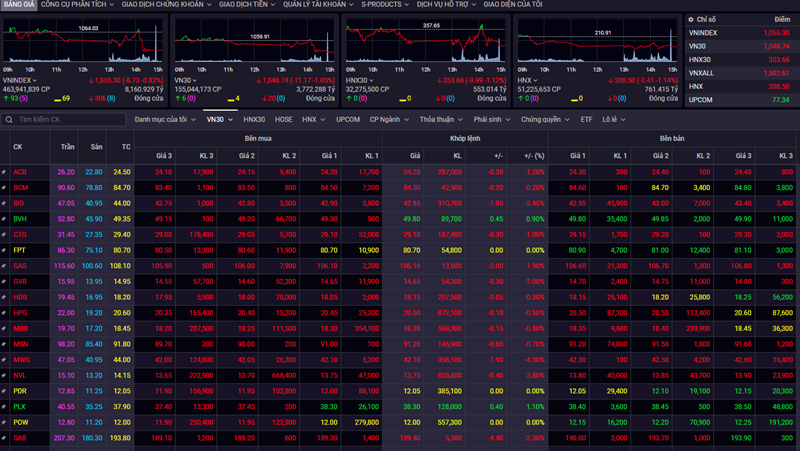Click the pin icon beside BVH

click(x=5, y=218)
